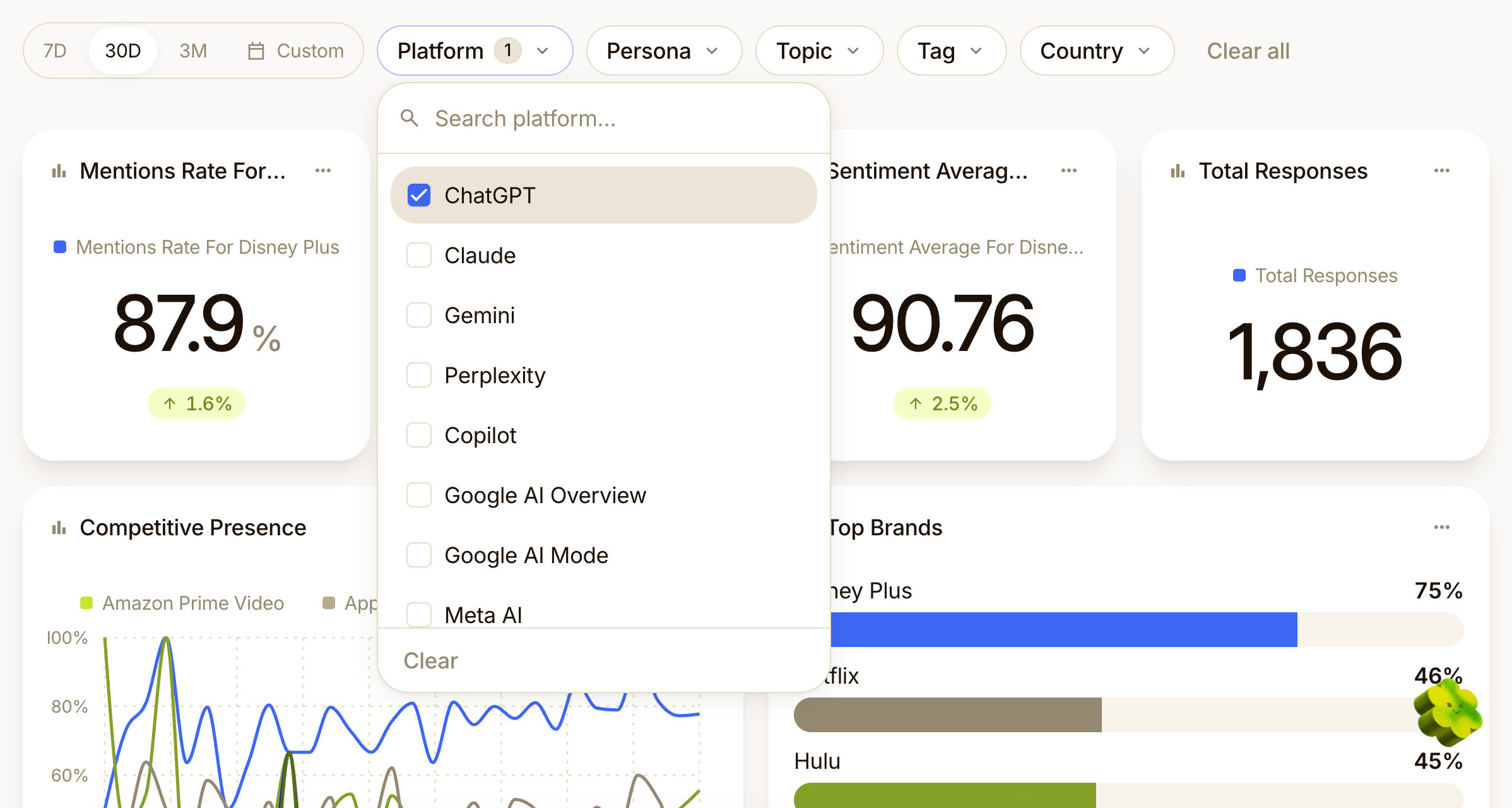Screen dimensions: 1512x808
Task: Click the 2.5% increase badge
Action: click(x=942, y=403)
